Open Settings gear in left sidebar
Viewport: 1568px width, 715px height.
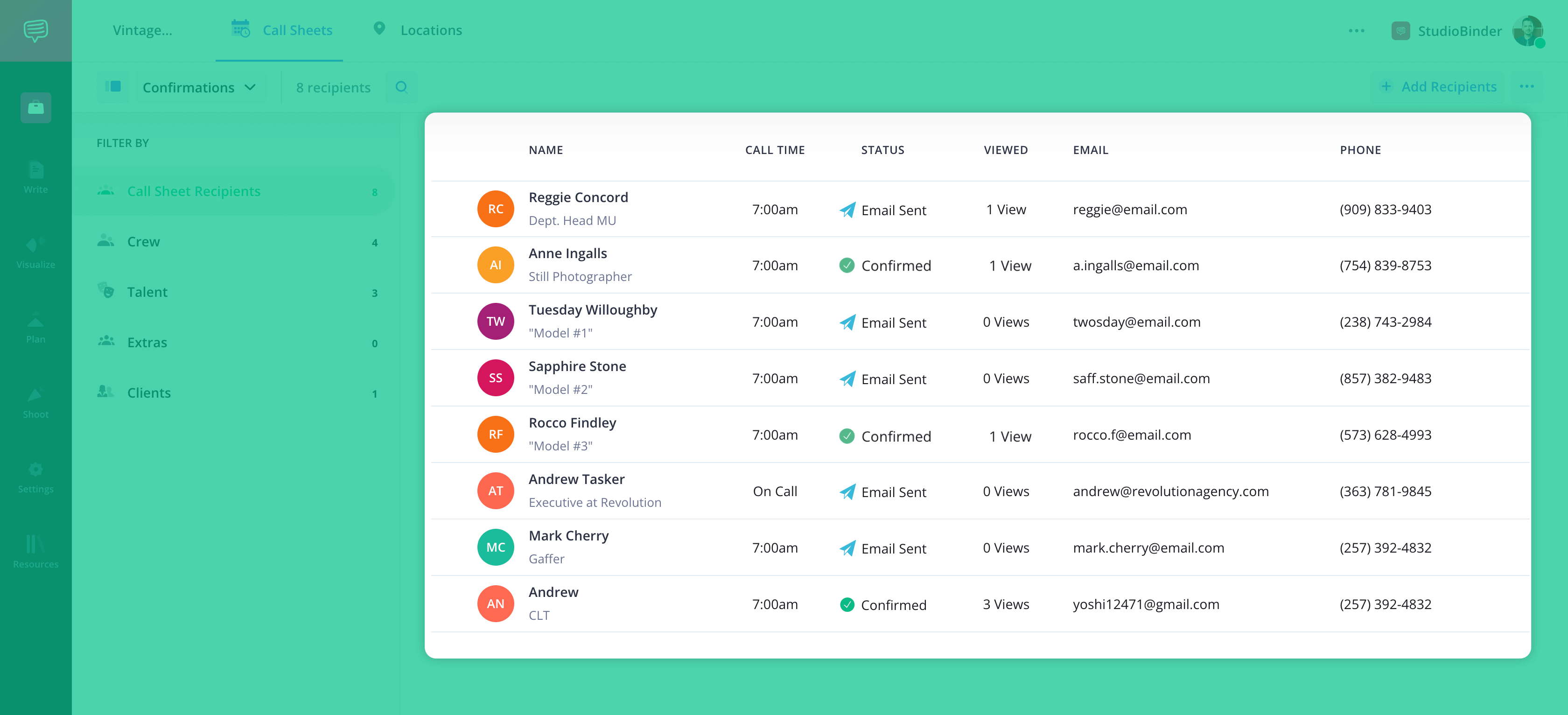tap(35, 477)
